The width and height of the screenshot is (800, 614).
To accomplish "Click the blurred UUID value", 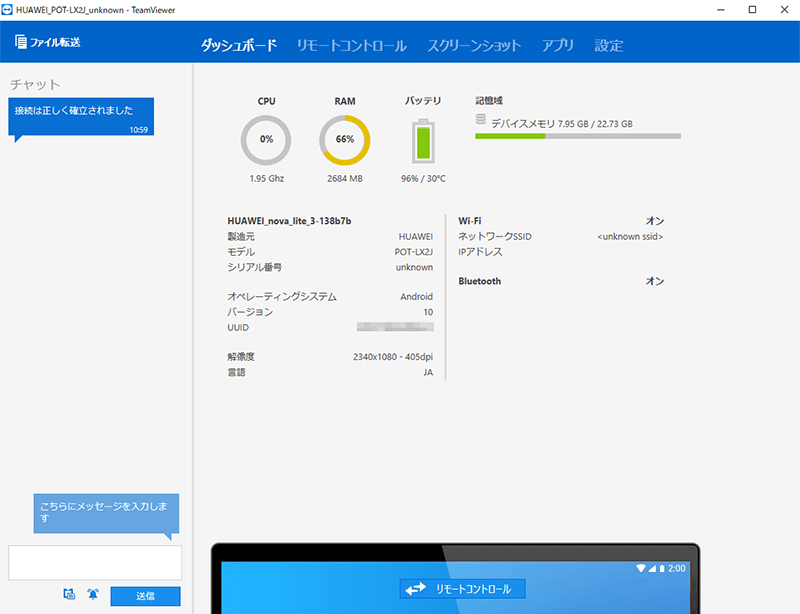I will [x=395, y=327].
